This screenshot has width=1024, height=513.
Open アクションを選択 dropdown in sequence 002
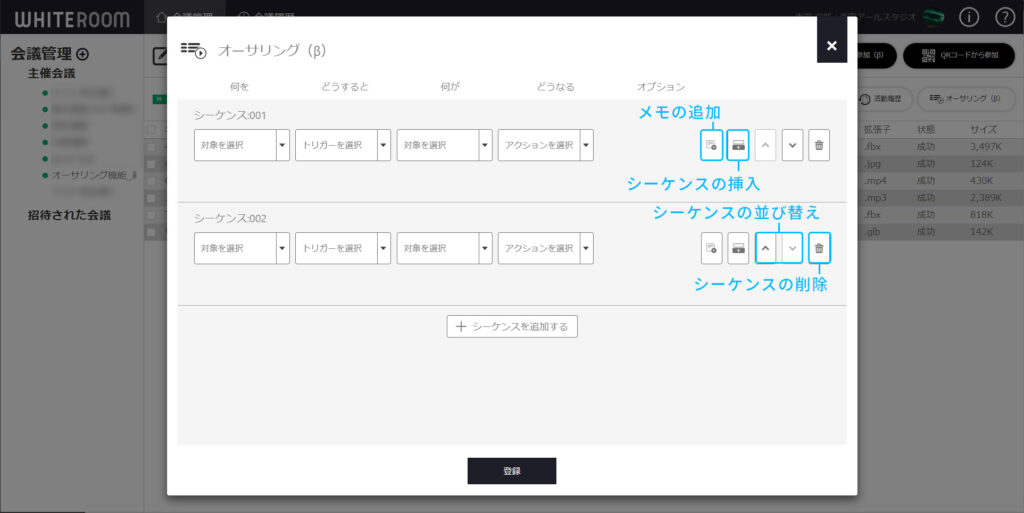(x=545, y=248)
